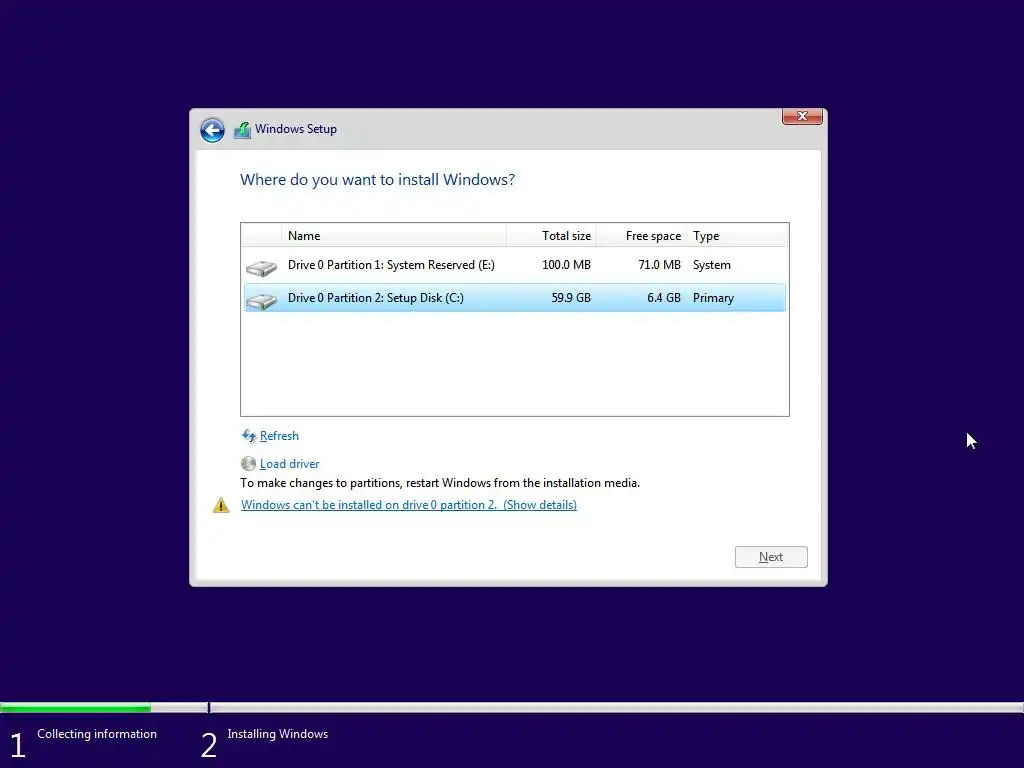Show details for the installation warning

click(x=409, y=505)
